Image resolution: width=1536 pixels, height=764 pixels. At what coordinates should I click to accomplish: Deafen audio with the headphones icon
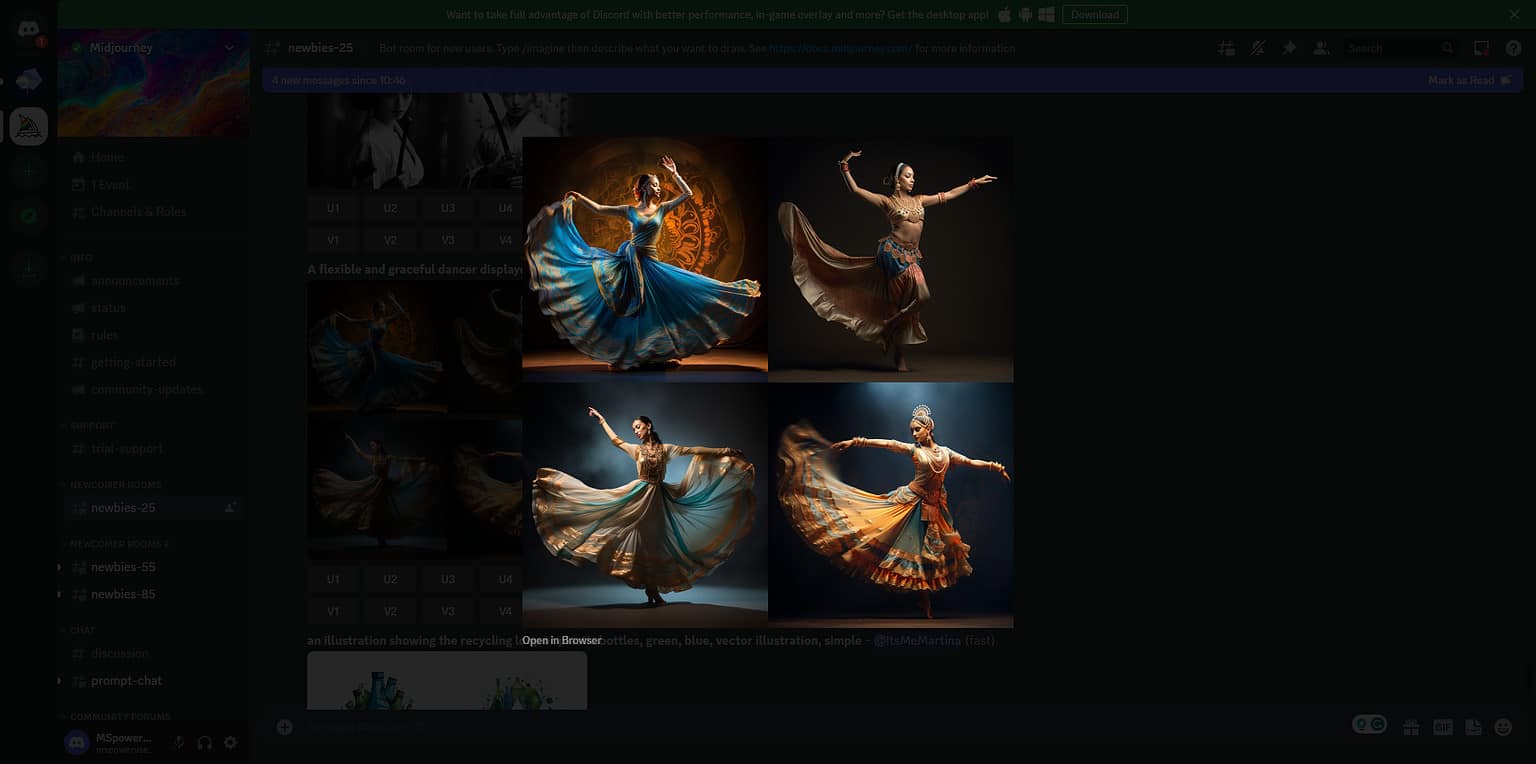click(x=205, y=742)
